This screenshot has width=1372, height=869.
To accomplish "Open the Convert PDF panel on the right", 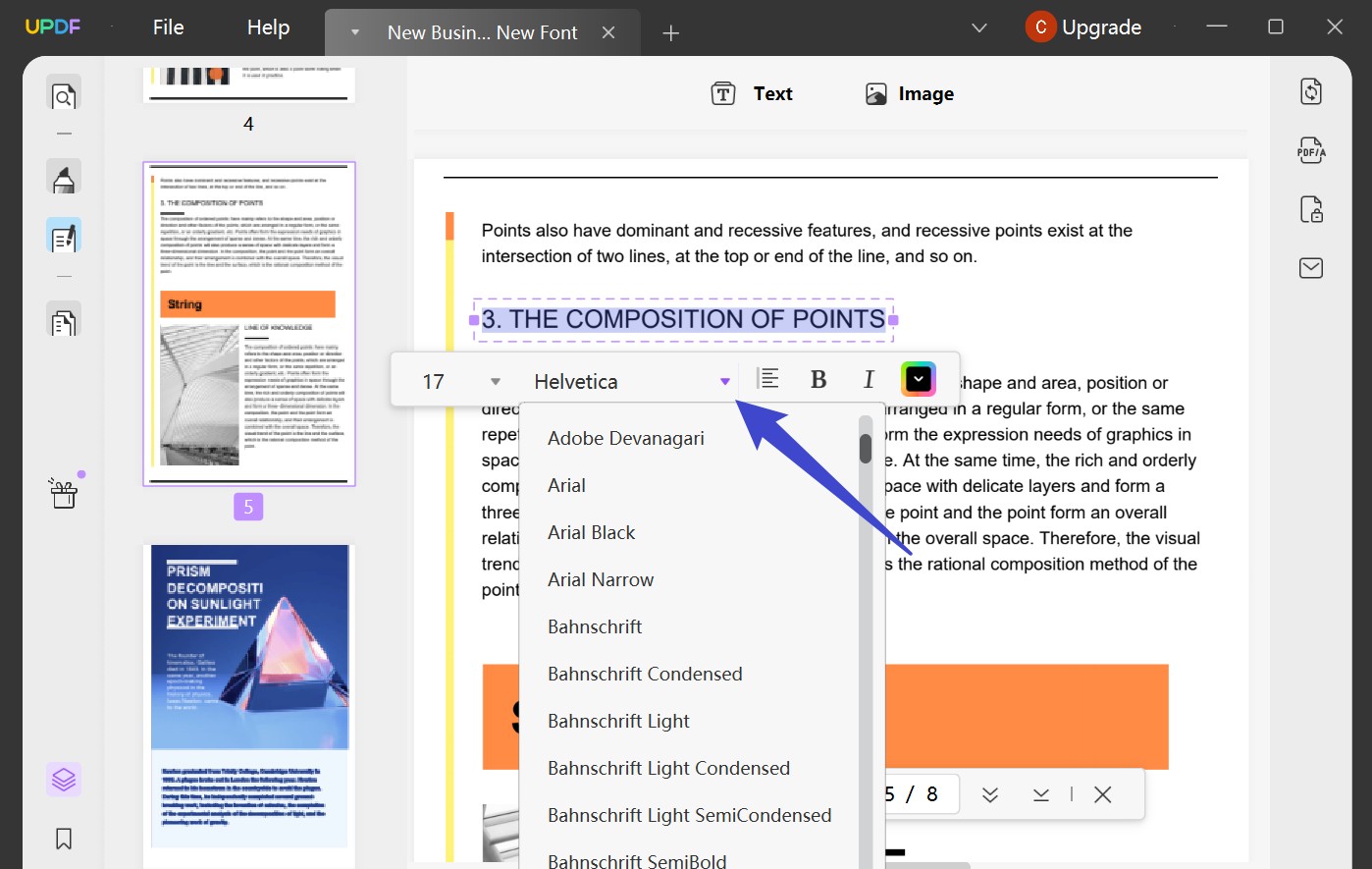I will pyautogui.click(x=1310, y=90).
